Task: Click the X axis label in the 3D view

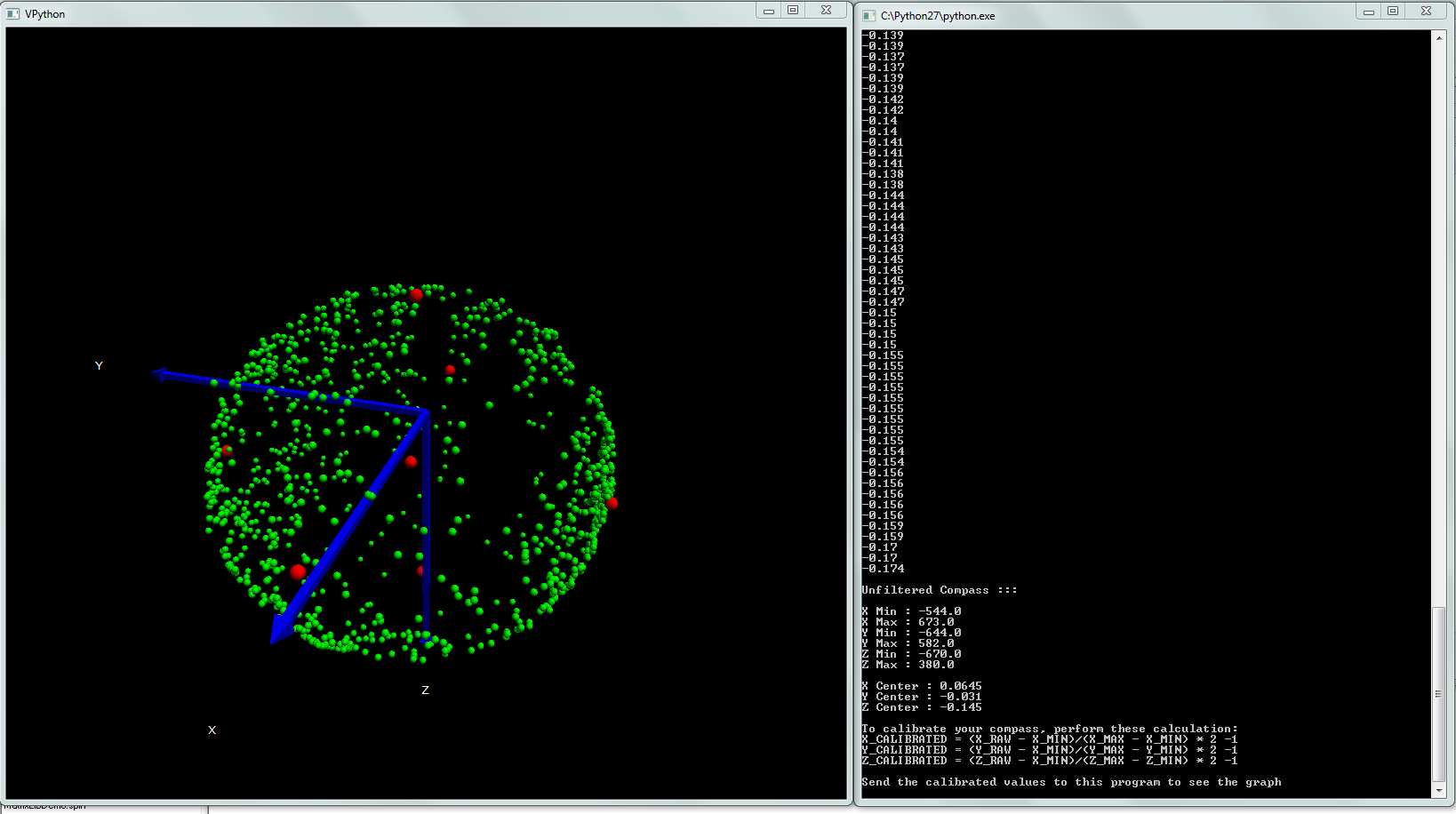Action: 212,730
